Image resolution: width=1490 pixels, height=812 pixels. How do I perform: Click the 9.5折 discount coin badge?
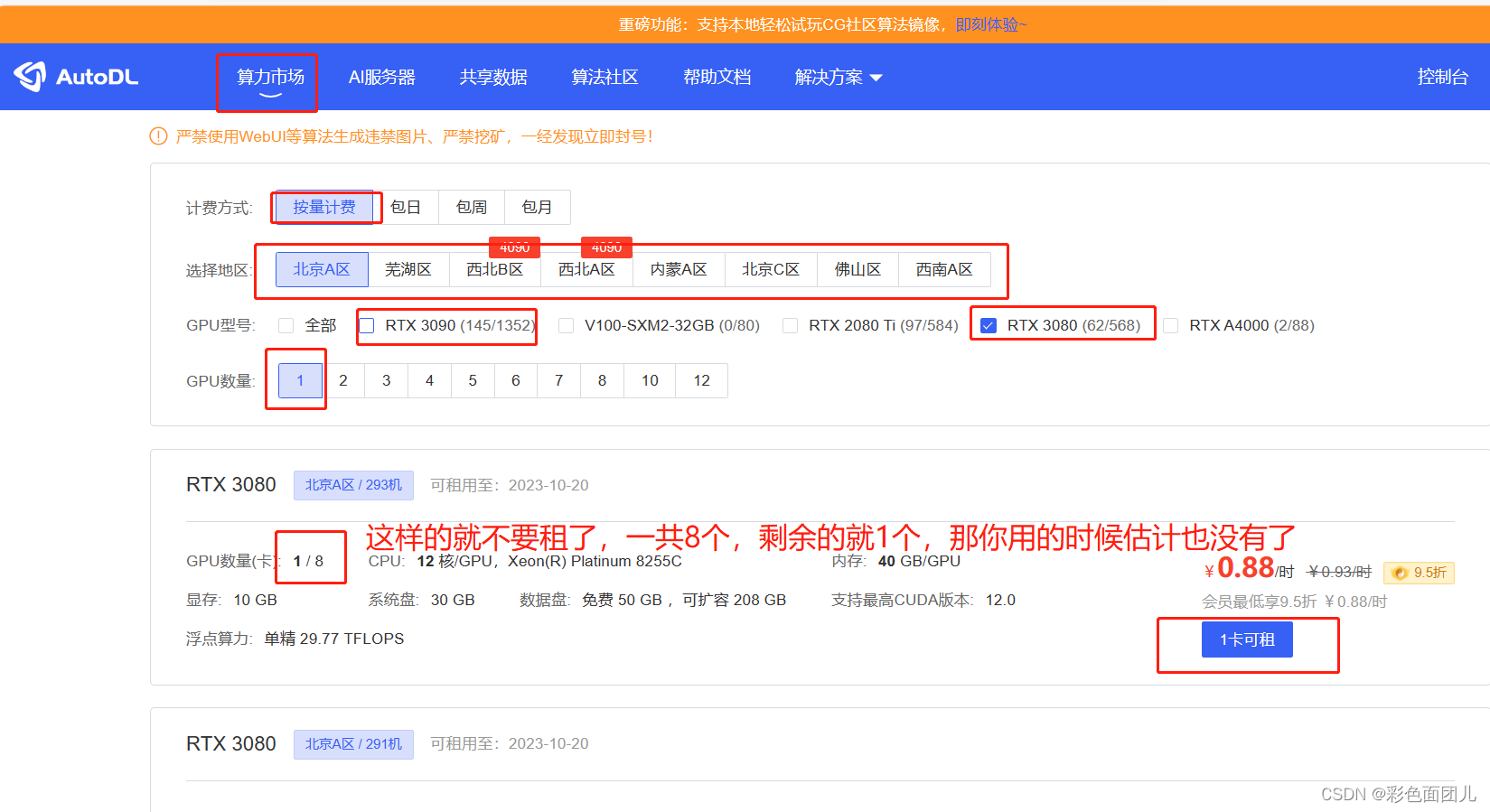coord(1419,573)
